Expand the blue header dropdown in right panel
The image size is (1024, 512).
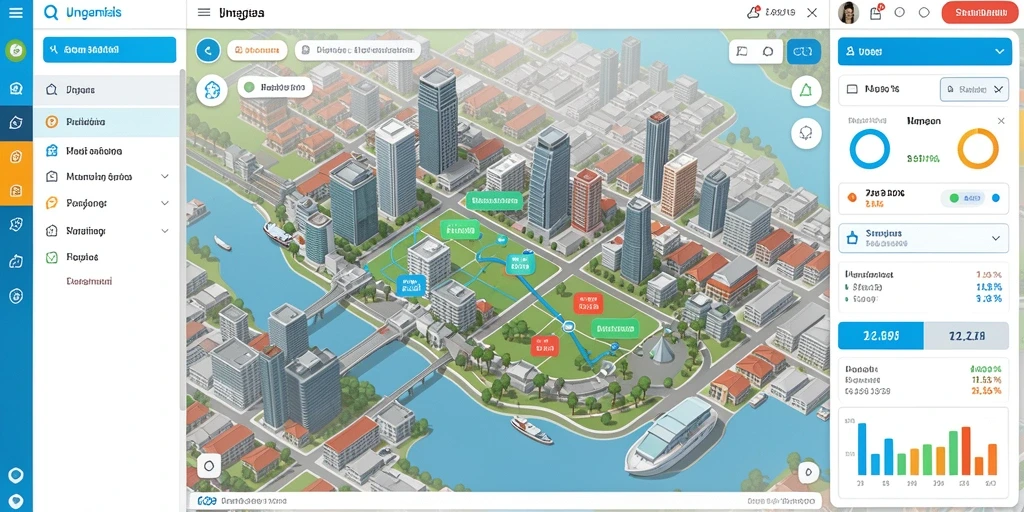pyautogui.click(x=999, y=51)
